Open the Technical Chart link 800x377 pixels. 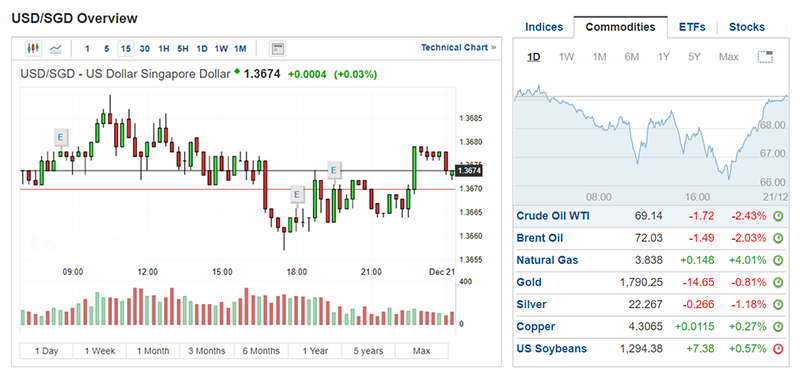458,47
